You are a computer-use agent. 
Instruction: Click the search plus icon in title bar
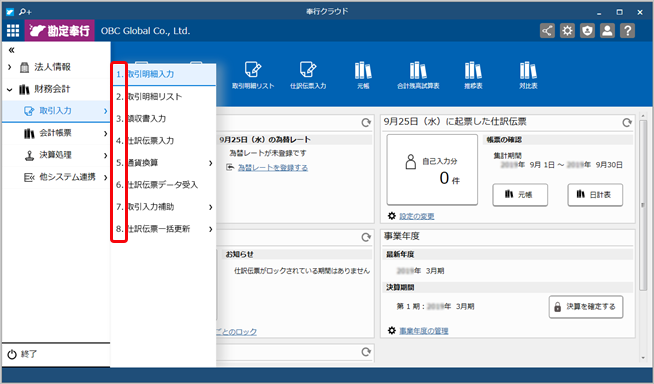point(25,12)
